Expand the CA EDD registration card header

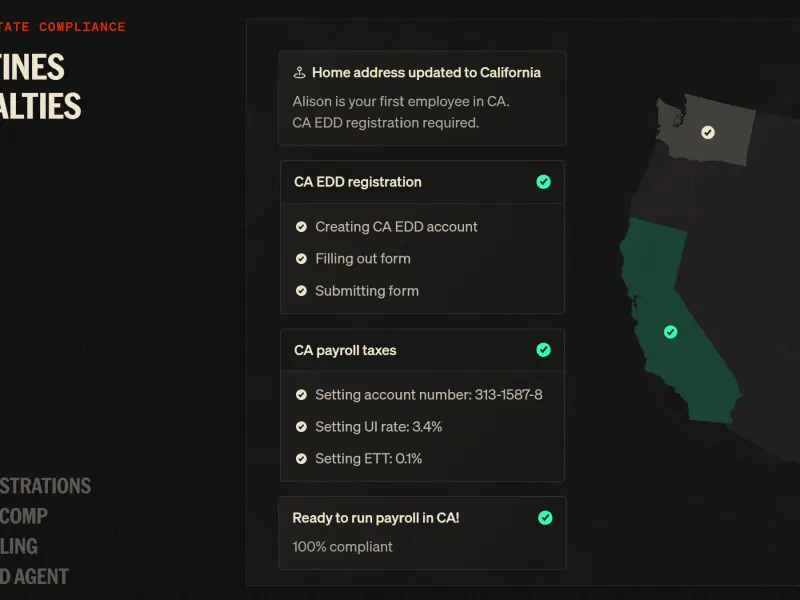(x=422, y=182)
